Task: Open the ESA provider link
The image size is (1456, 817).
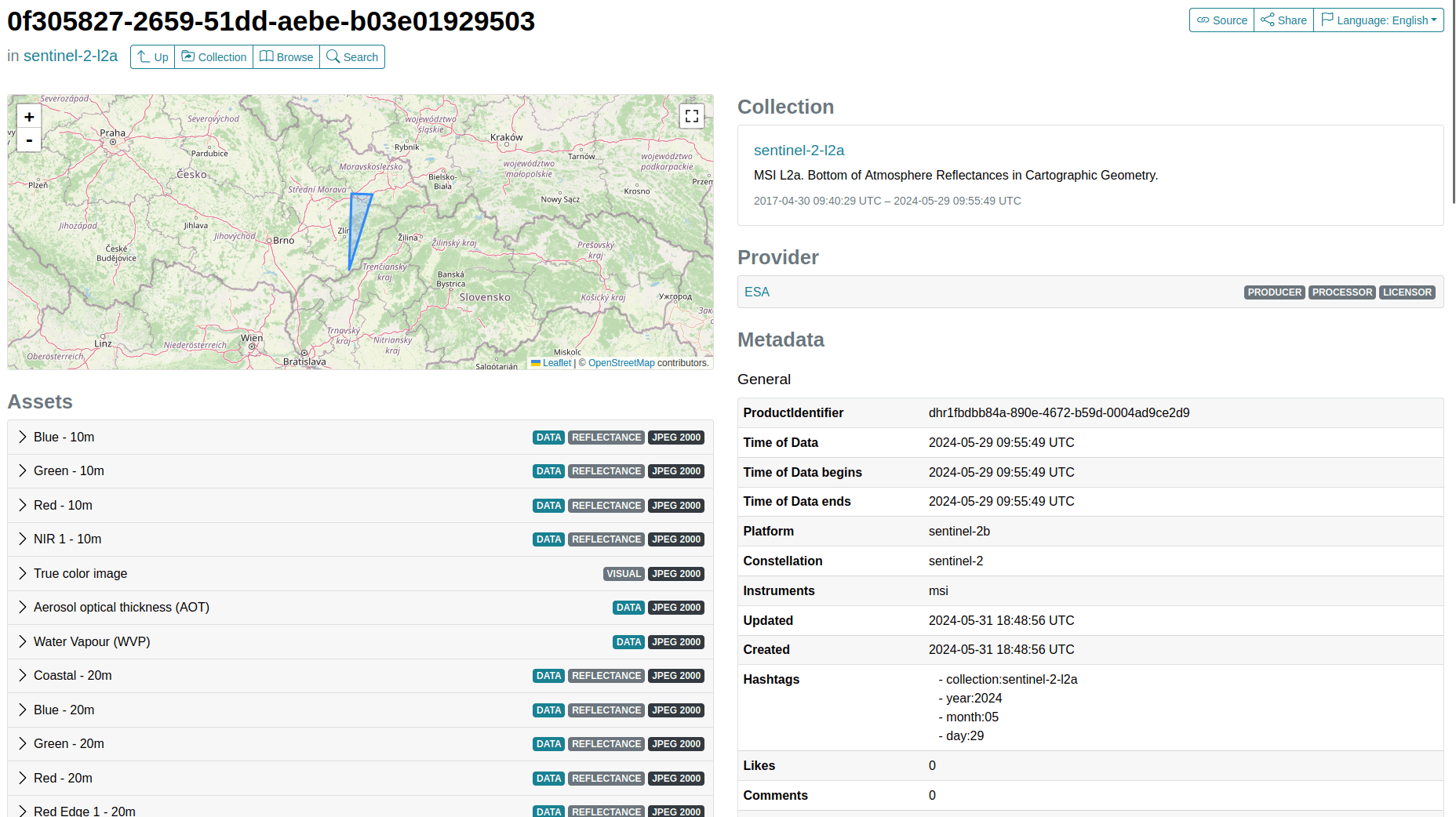Action: tap(756, 292)
